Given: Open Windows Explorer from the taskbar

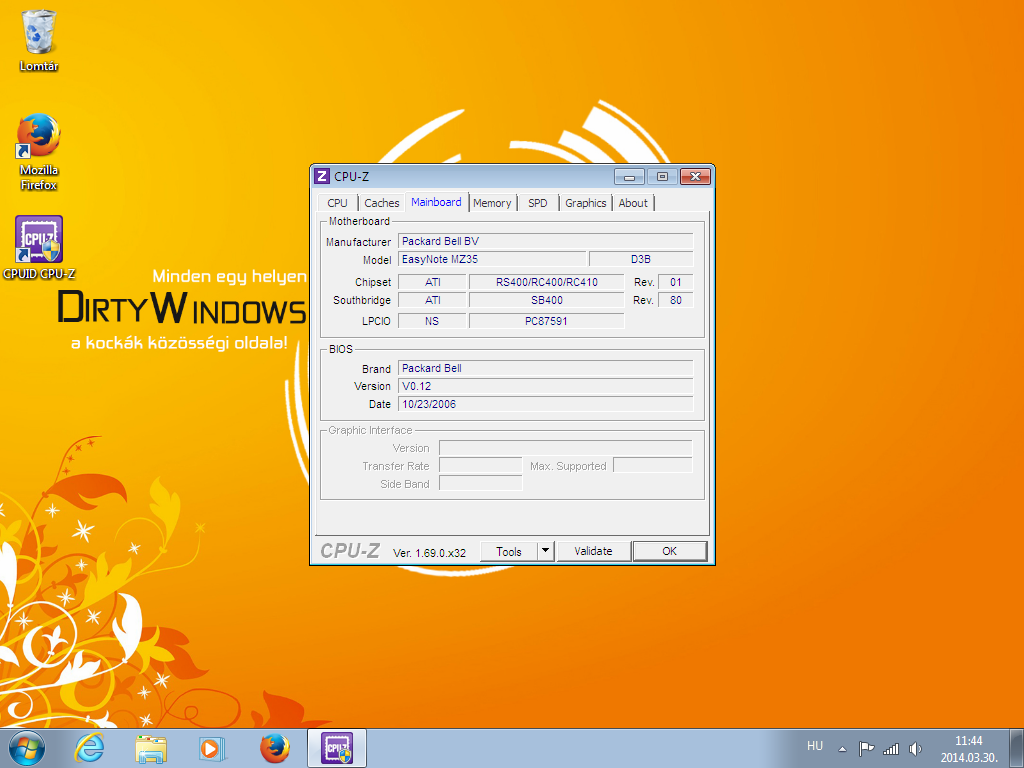Looking at the screenshot, I should click(x=151, y=748).
